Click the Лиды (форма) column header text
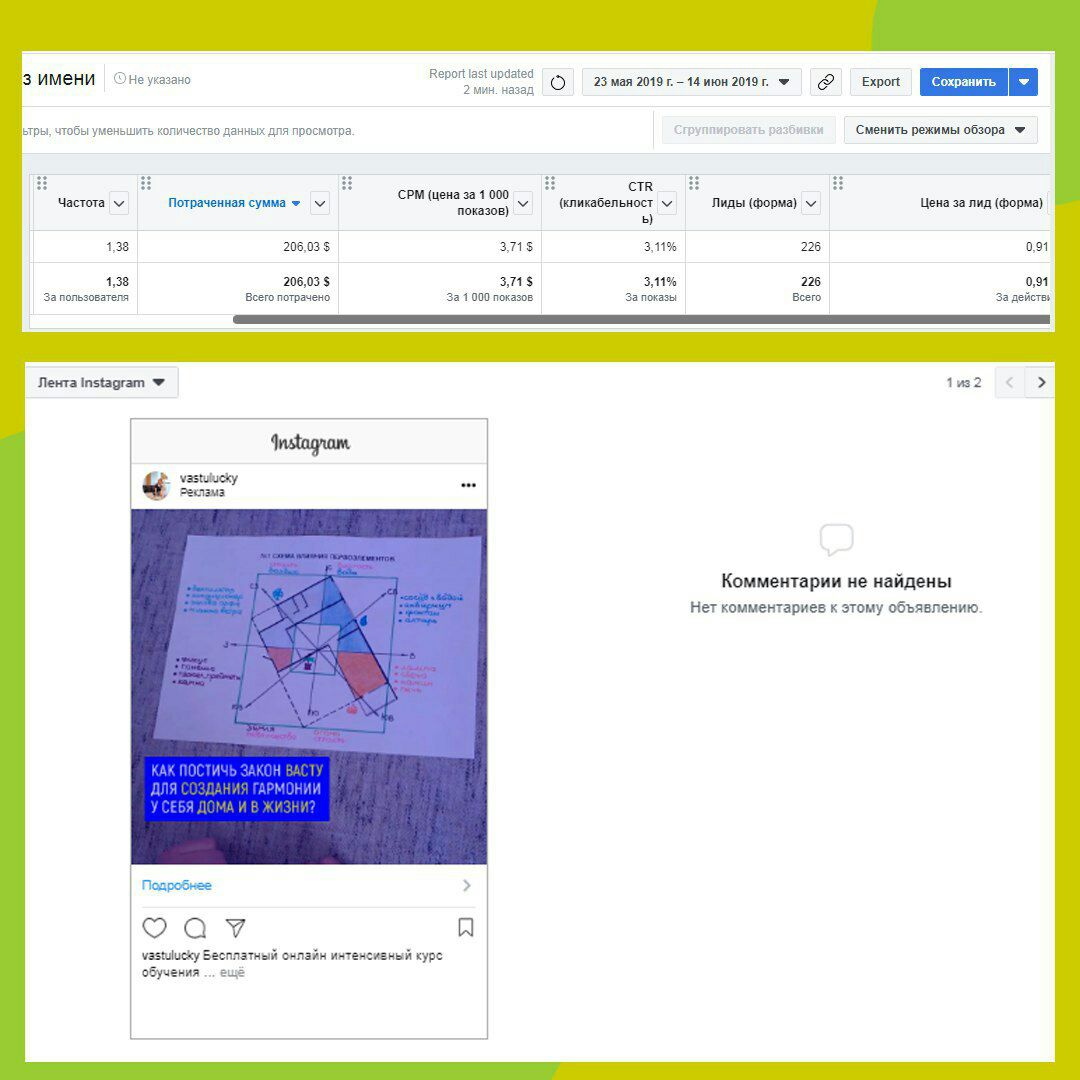This screenshot has width=1080, height=1080. pos(754,203)
